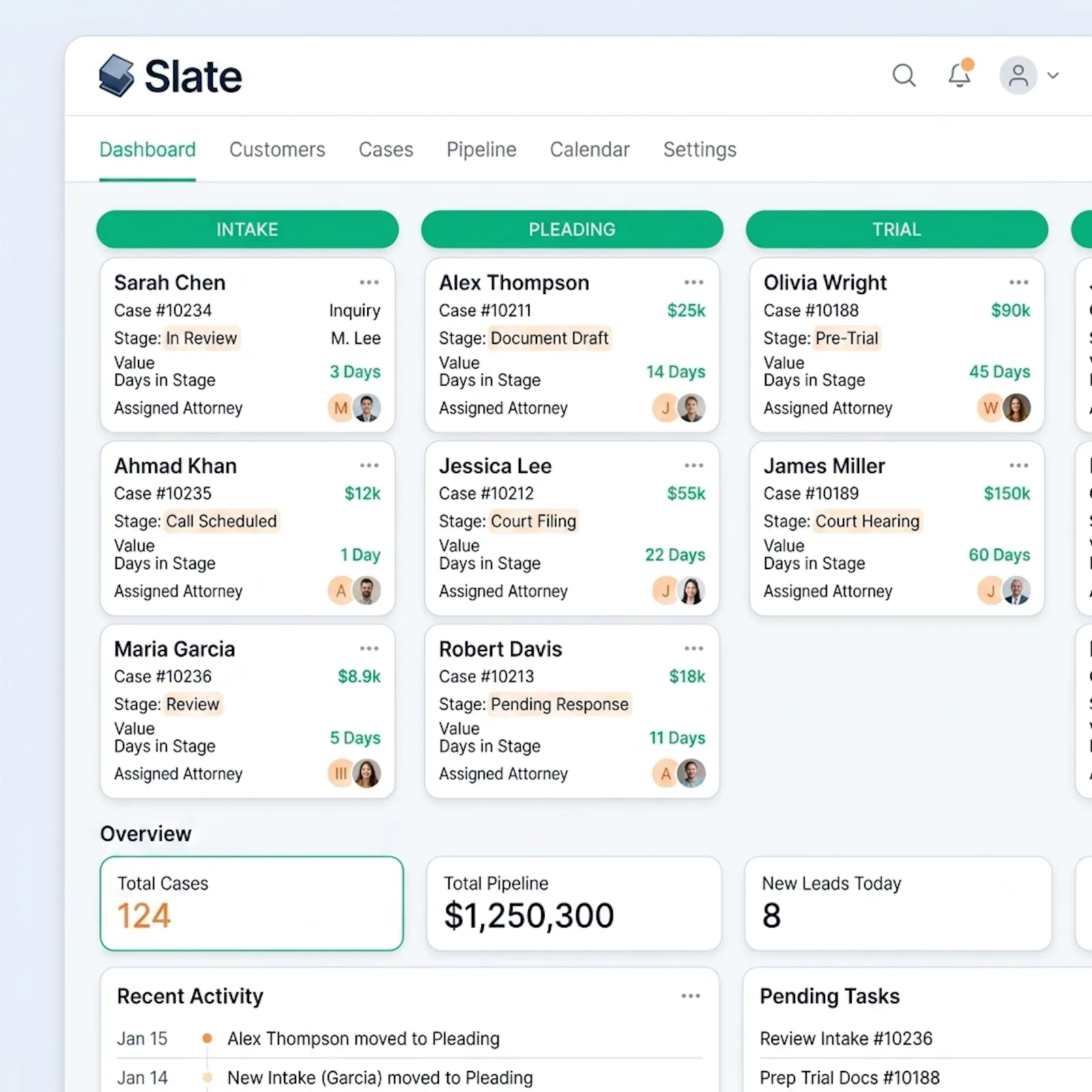Select the New Leads Today card

point(898,904)
